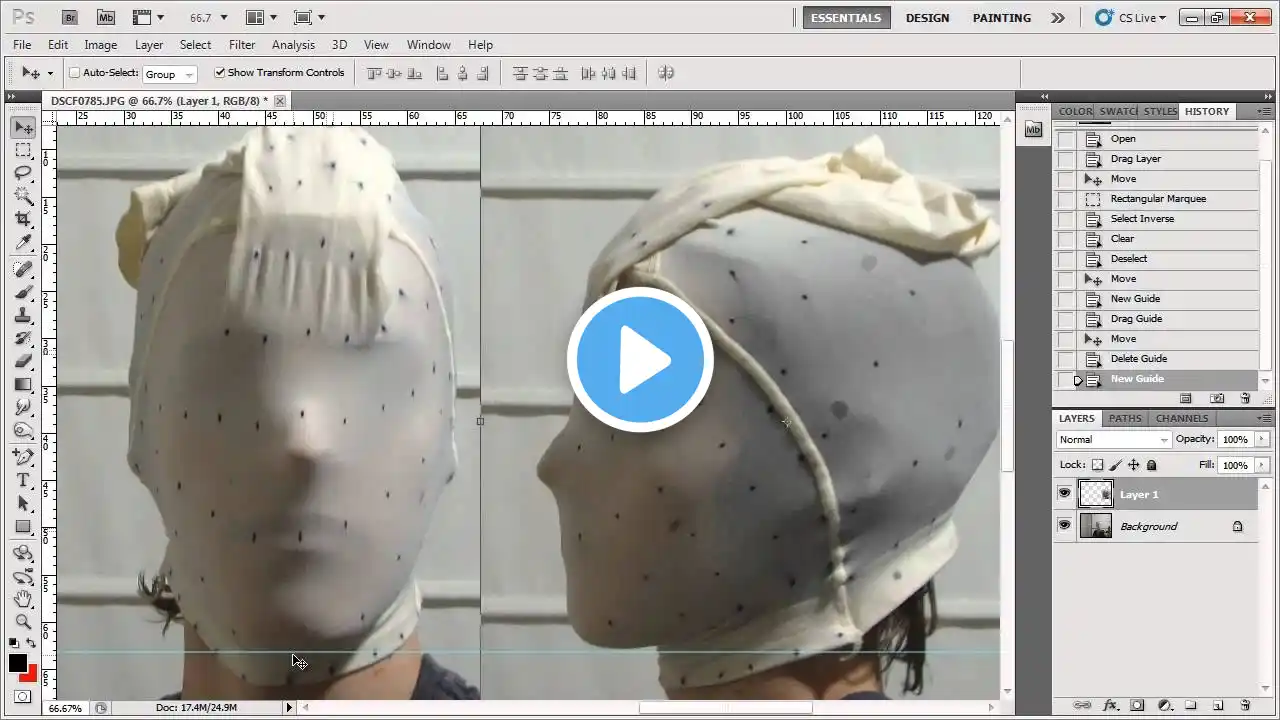Launch Bridge from the application bar
The image size is (1280, 720).
69,17
